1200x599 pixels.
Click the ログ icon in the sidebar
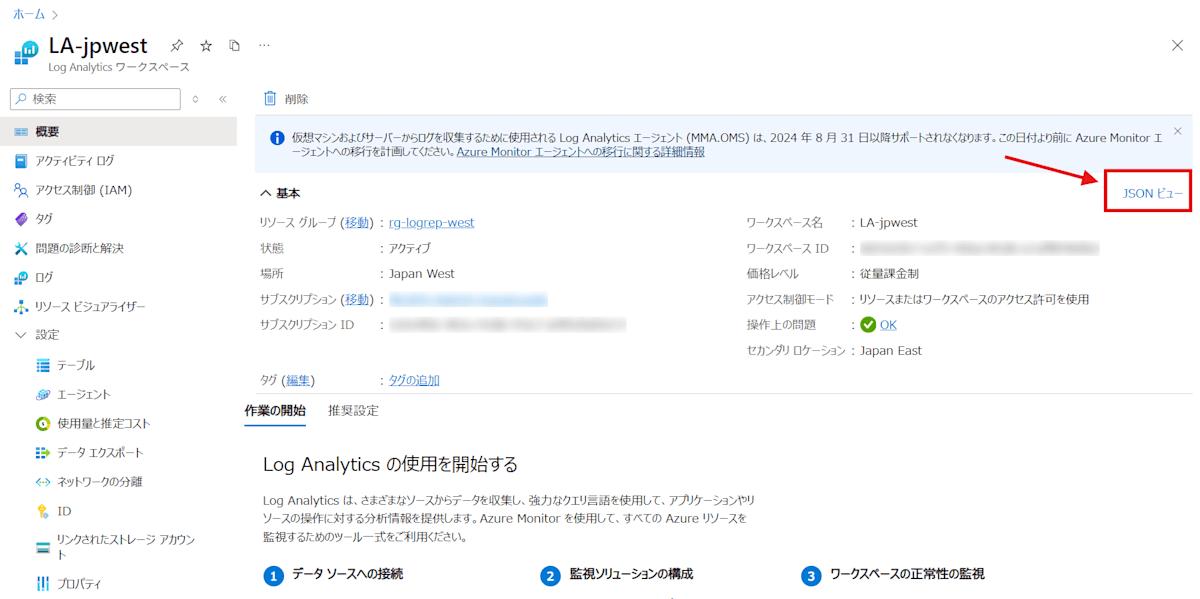[21, 277]
